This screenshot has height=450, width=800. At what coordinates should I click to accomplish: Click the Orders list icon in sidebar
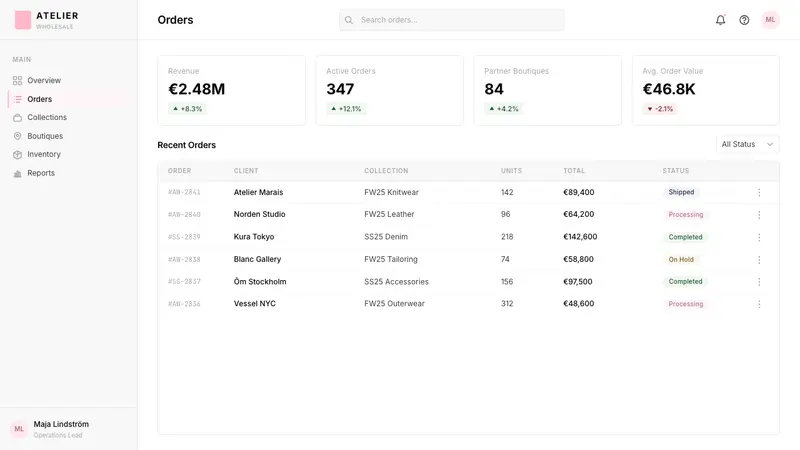(17, 99)
